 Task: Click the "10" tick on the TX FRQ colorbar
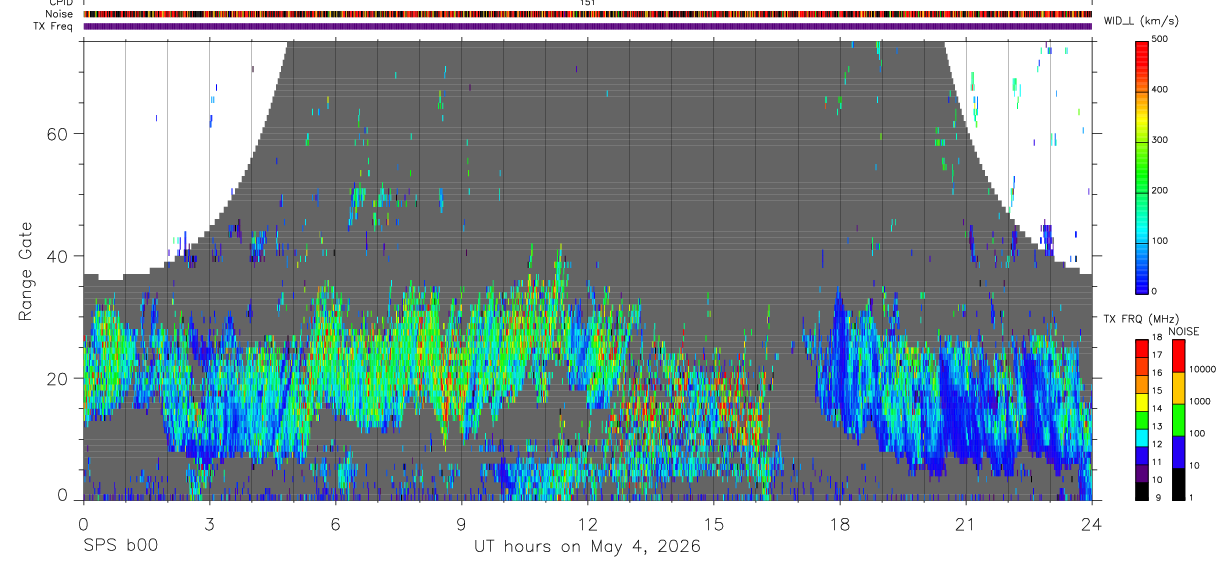[1157, 480]
